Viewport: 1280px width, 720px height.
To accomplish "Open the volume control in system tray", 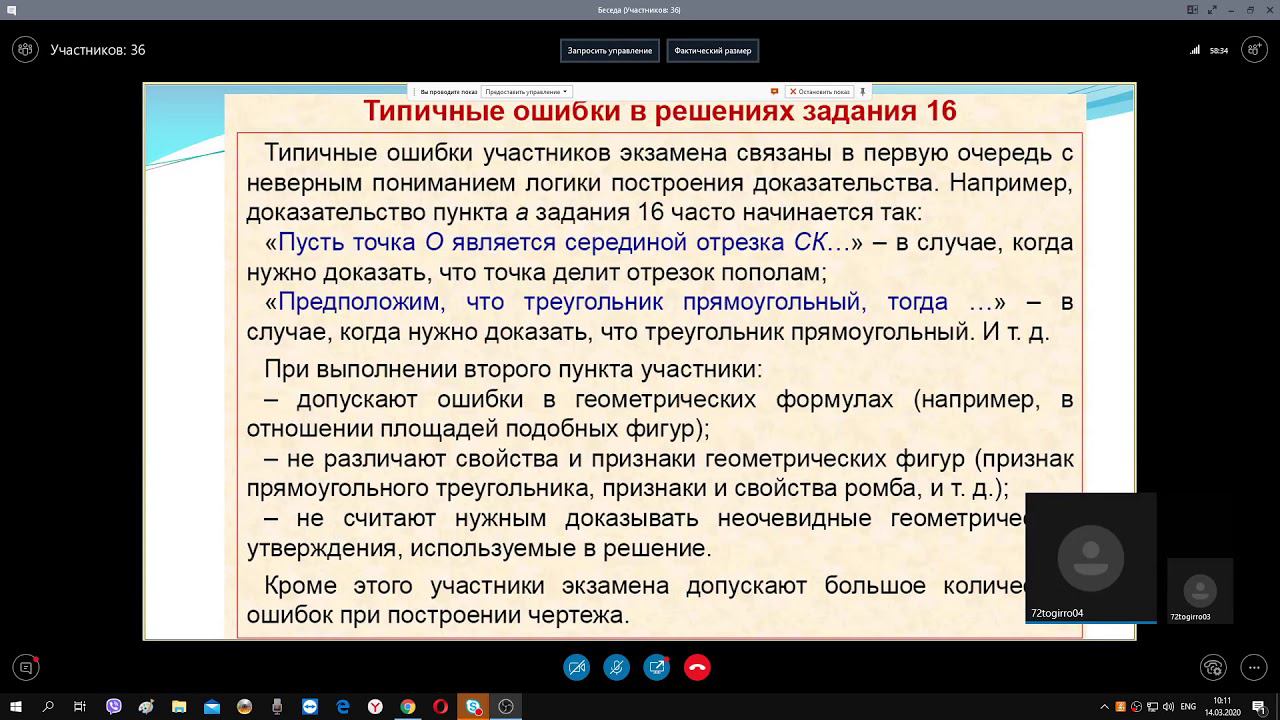I will click(x=1169, y=707).
